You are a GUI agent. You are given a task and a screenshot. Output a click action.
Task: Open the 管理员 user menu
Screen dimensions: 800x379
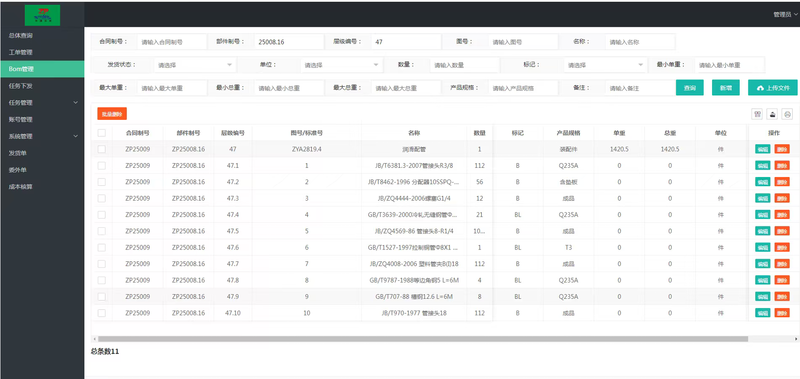(x=785, y=15)
